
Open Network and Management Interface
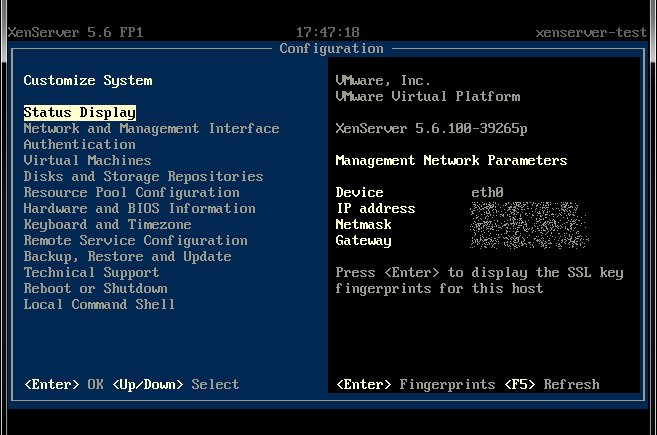click(151, 129)
